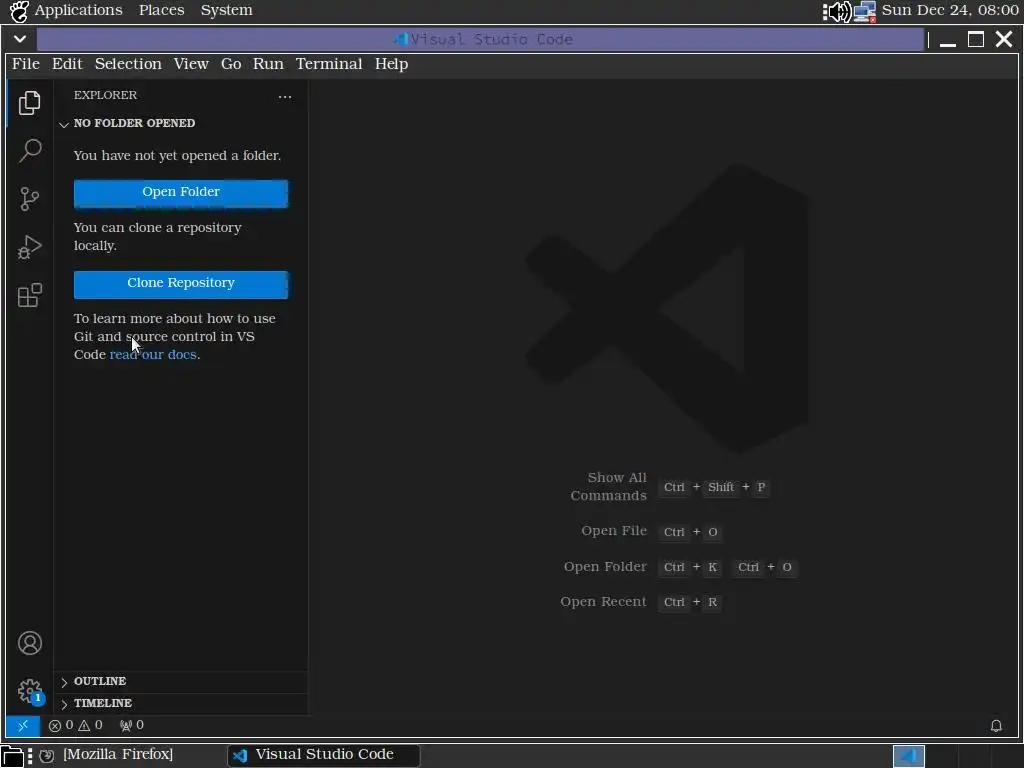1024x768 pixels.
Task: Open the Help menu
Action: click(391, 64)
